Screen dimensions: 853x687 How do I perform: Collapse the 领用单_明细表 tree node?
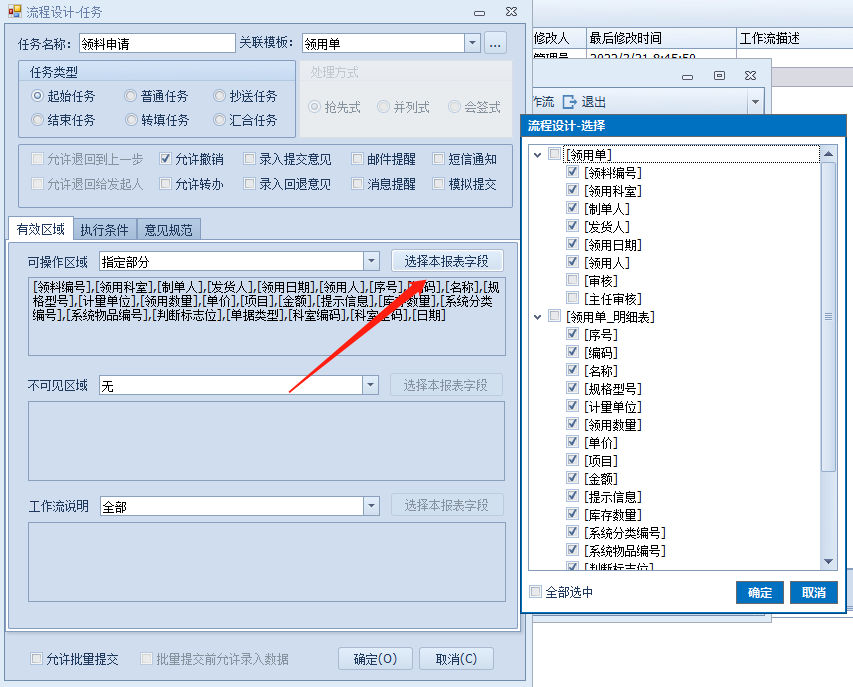[538, 317]
